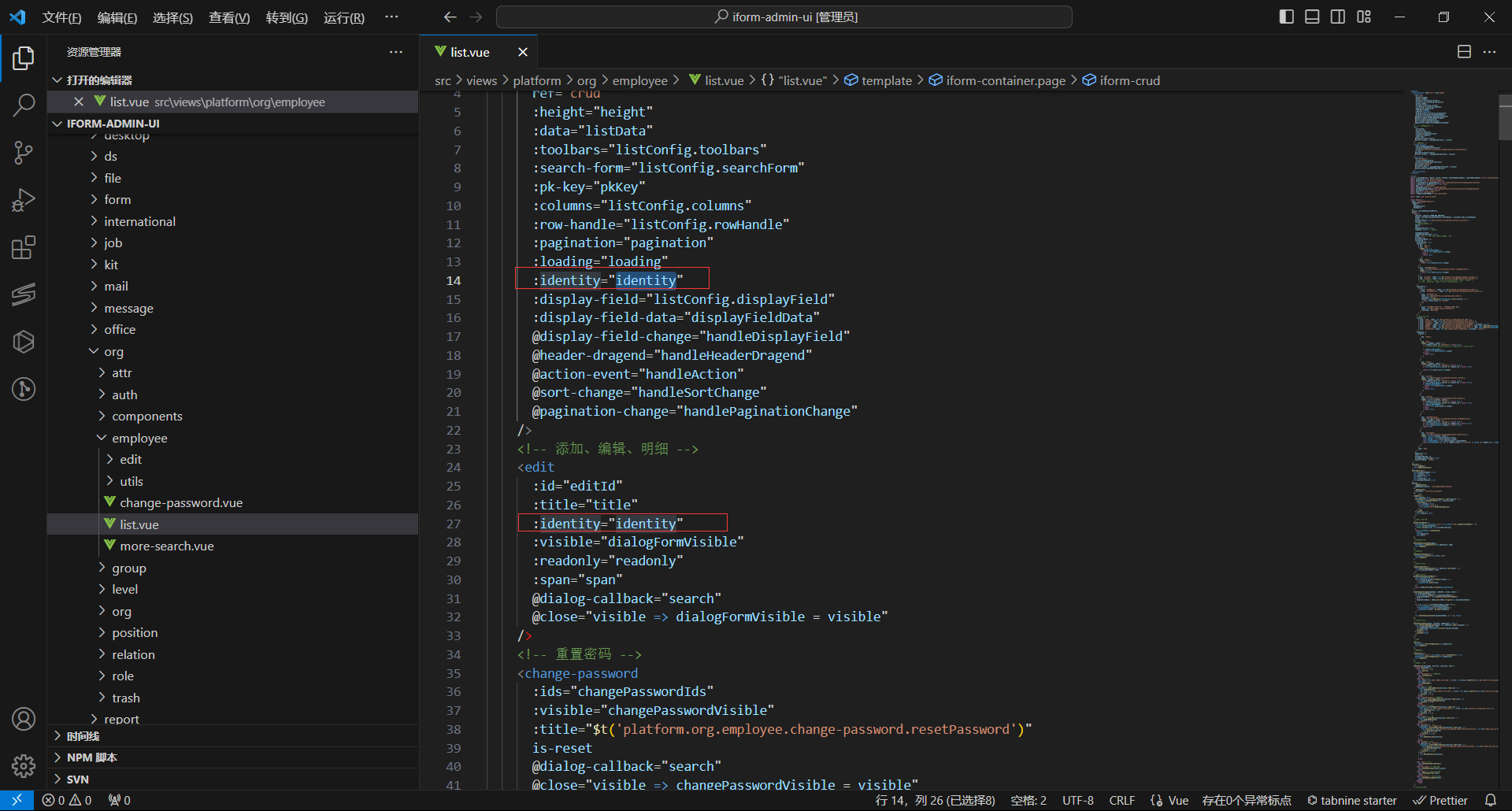Collapse the employee folder
This screenshot has width=1512, height=811.
tap(139, 438)
